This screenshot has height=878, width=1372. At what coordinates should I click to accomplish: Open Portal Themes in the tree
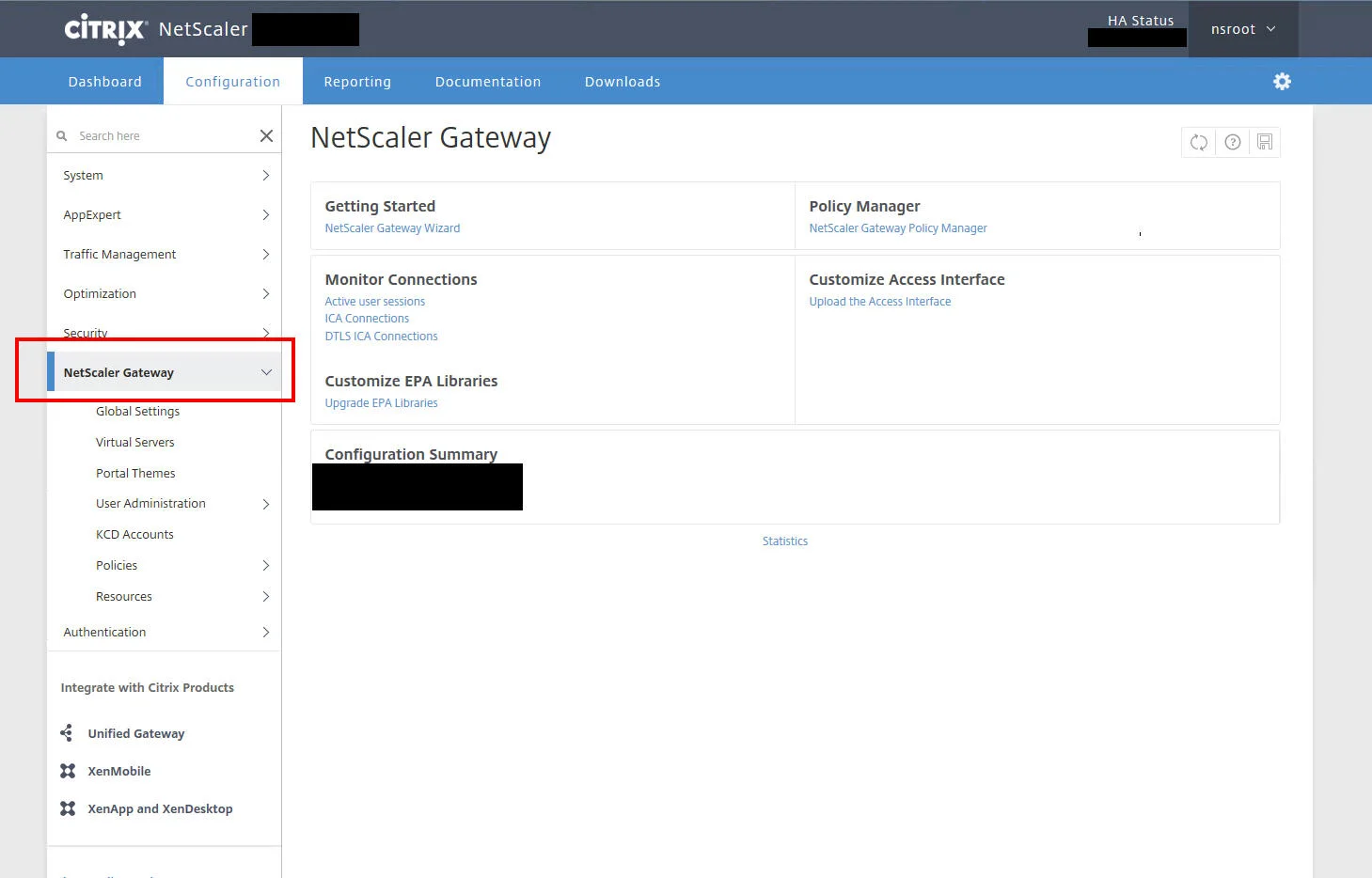pos(135,474)
